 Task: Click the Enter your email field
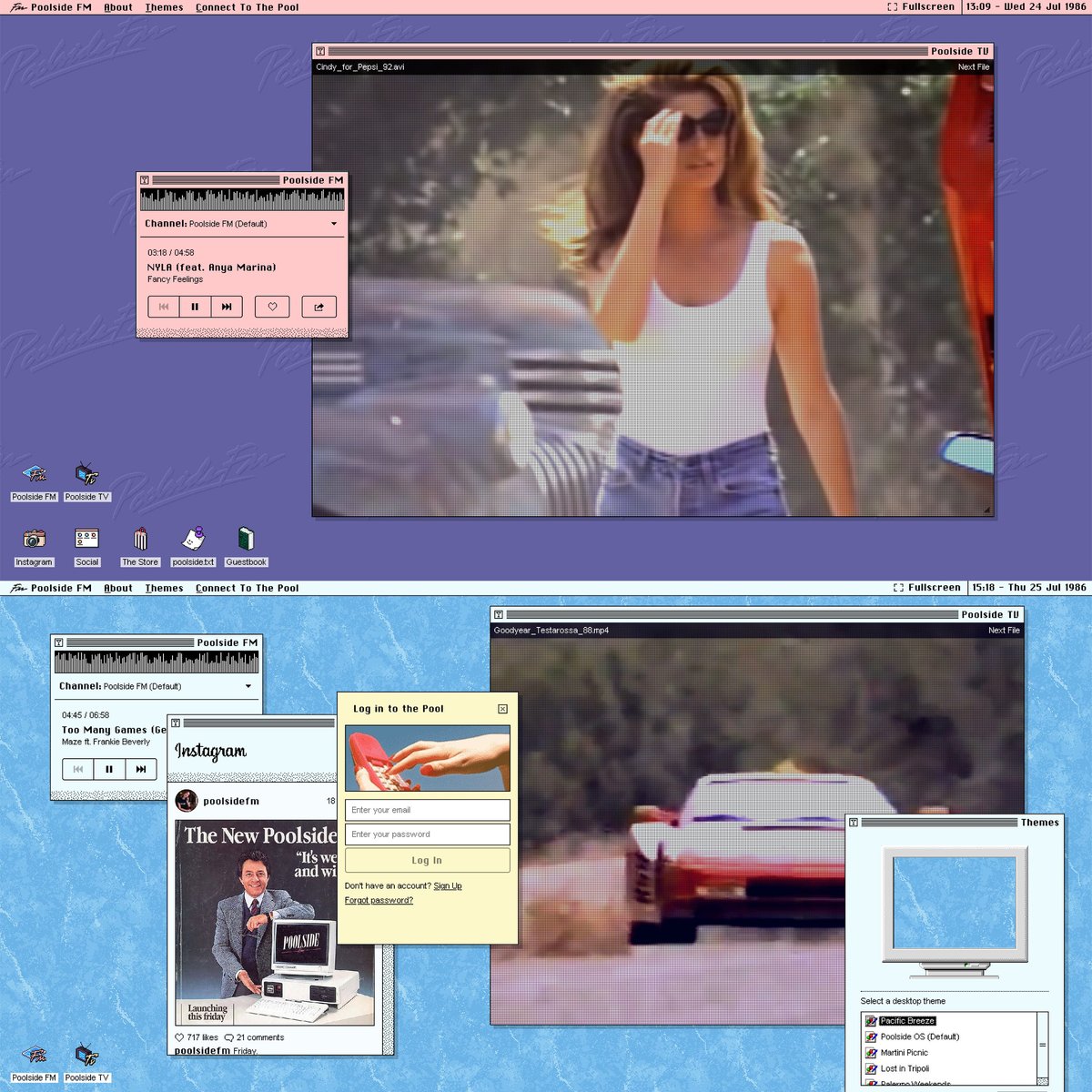click(x=427, y=810)
